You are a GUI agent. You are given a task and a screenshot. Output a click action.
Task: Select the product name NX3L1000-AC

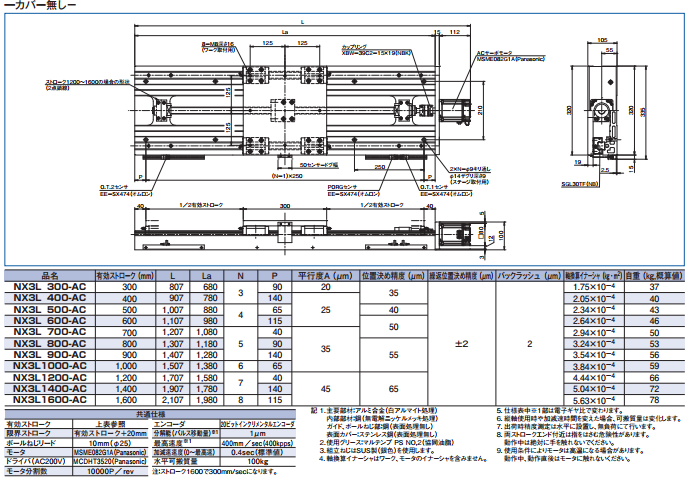50,366
